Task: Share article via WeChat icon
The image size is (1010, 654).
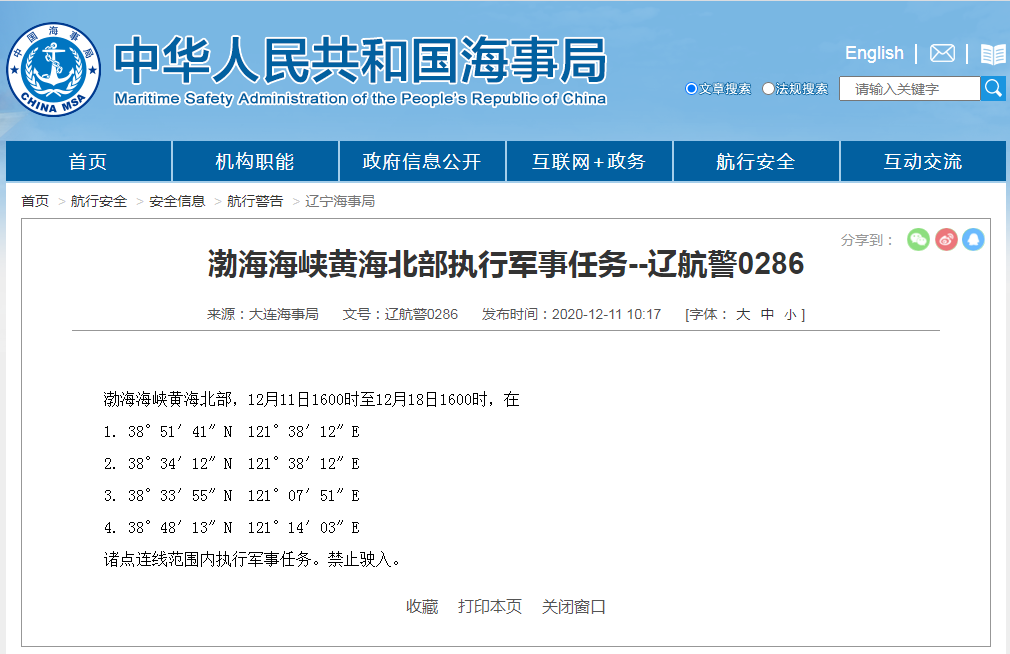Action: click(x=918, y=240)
